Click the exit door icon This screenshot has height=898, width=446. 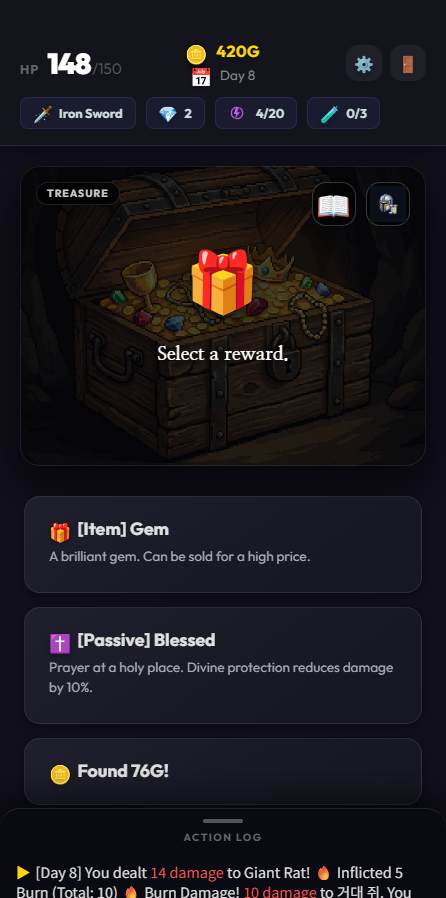408,63
